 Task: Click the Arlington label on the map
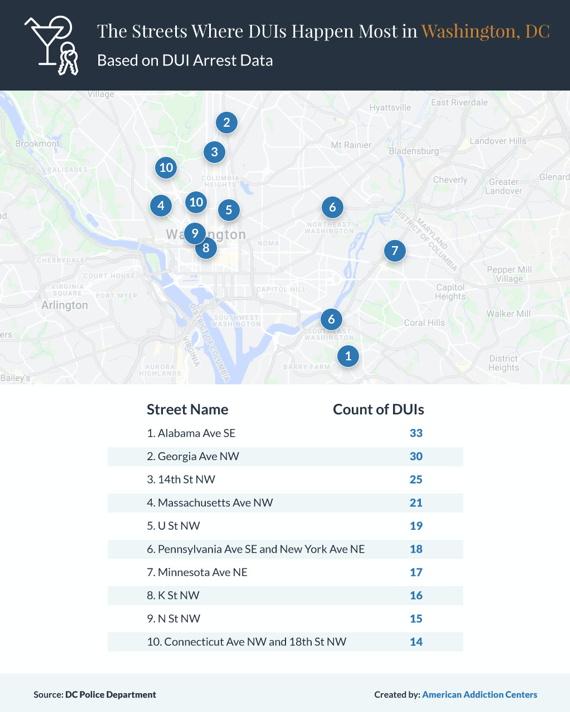pyautogui.click(x=64, y=305)
